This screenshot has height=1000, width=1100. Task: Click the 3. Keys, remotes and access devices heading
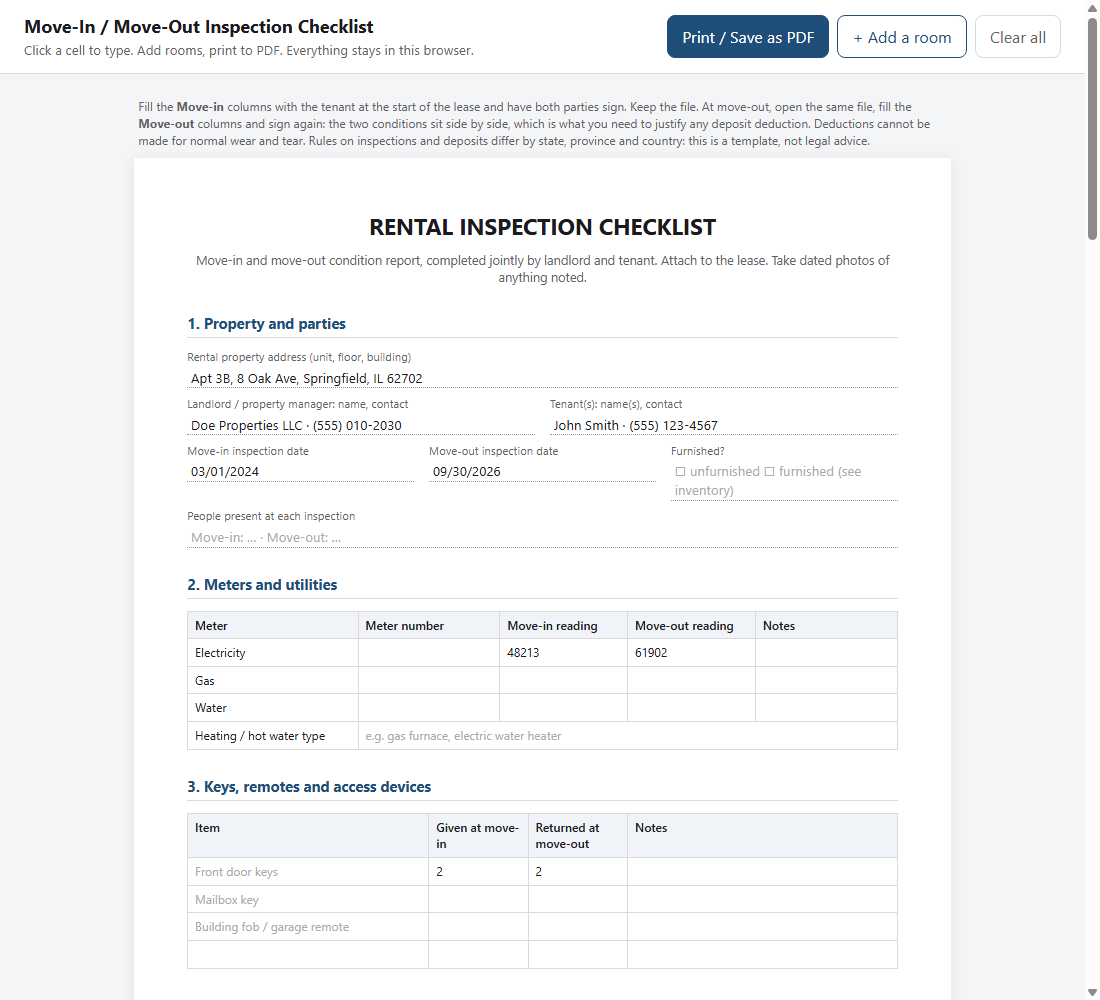coord(309,787)
